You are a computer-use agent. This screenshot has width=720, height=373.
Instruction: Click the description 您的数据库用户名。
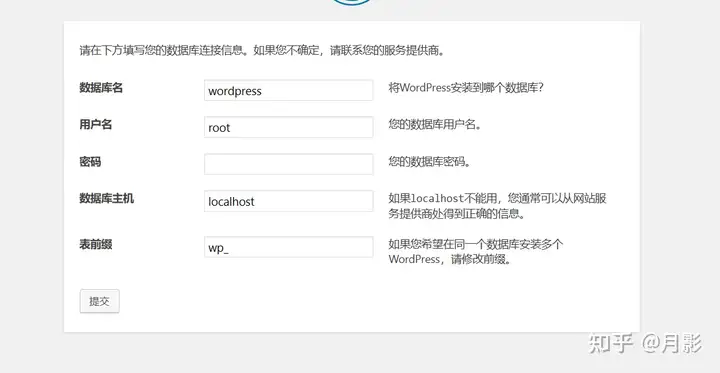(x=435, y=125)
